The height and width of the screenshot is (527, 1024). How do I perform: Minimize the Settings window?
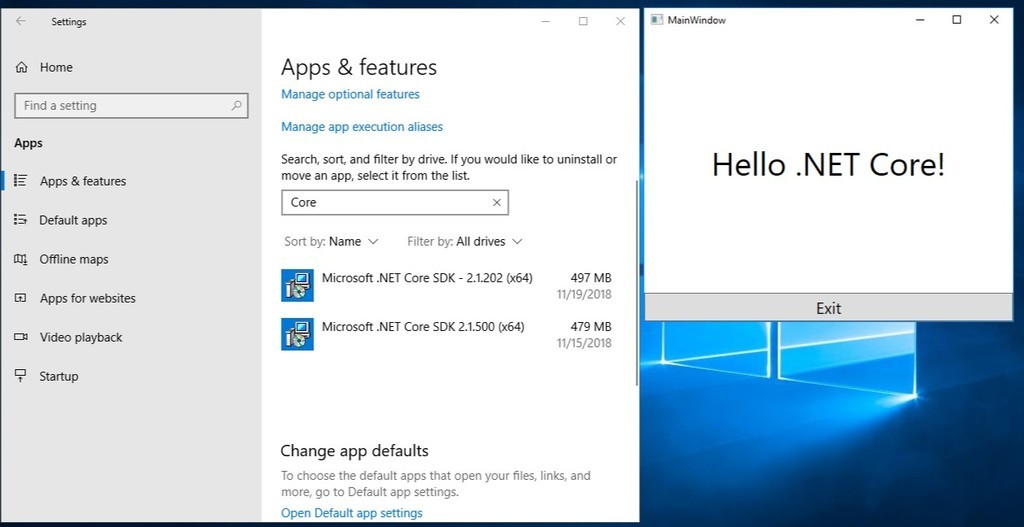[x=546, y=22]
